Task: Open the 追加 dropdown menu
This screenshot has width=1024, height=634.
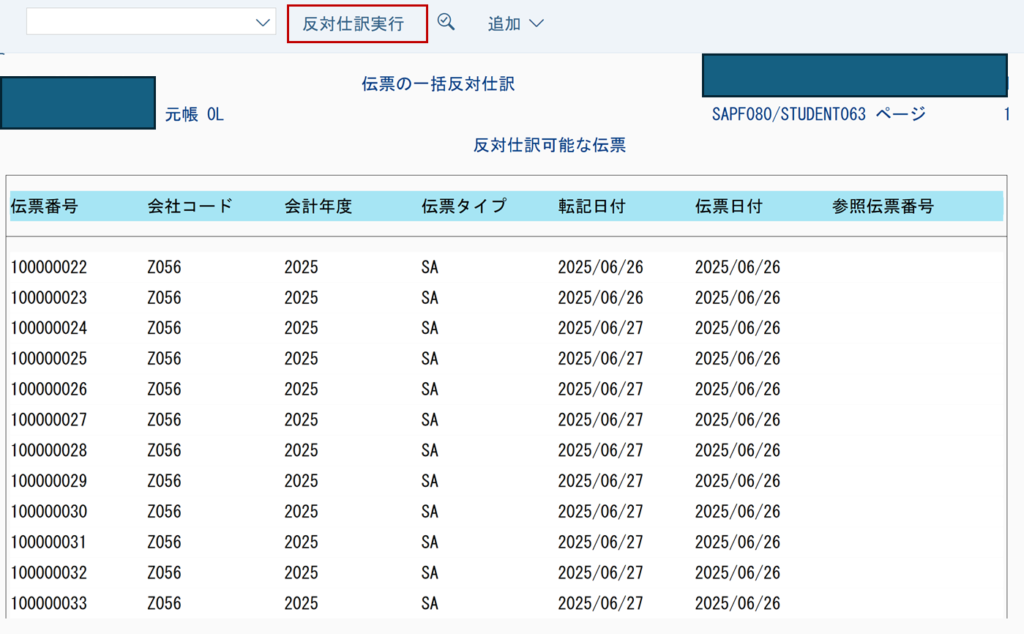Action: pyautogui.click(x=515, y=24)
